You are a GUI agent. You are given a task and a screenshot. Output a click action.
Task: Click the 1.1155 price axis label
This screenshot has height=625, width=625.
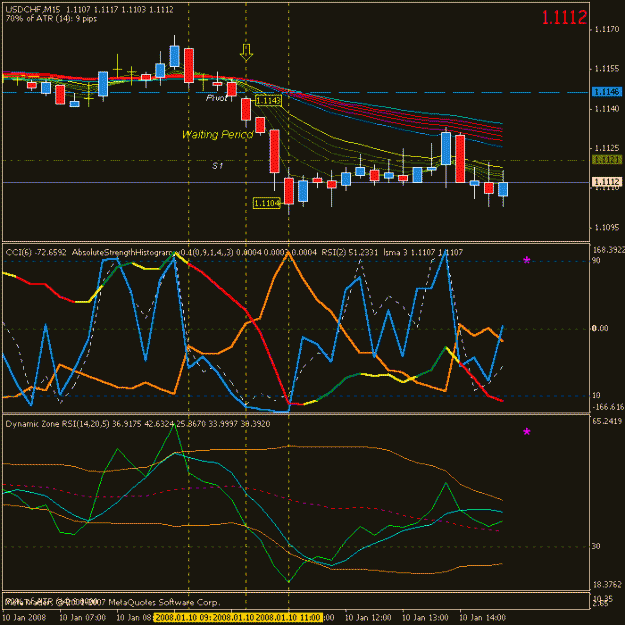coord(607,69)
